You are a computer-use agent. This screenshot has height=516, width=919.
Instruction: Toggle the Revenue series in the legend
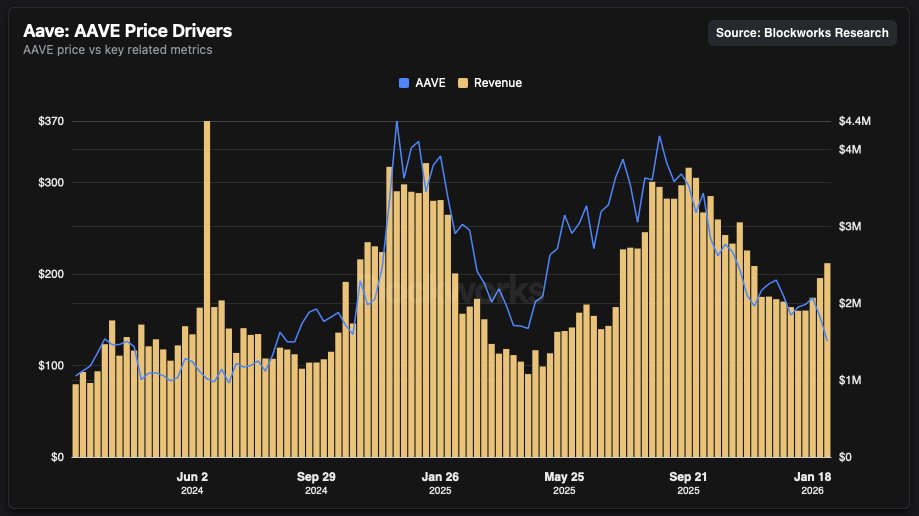[x=490, y=83]
